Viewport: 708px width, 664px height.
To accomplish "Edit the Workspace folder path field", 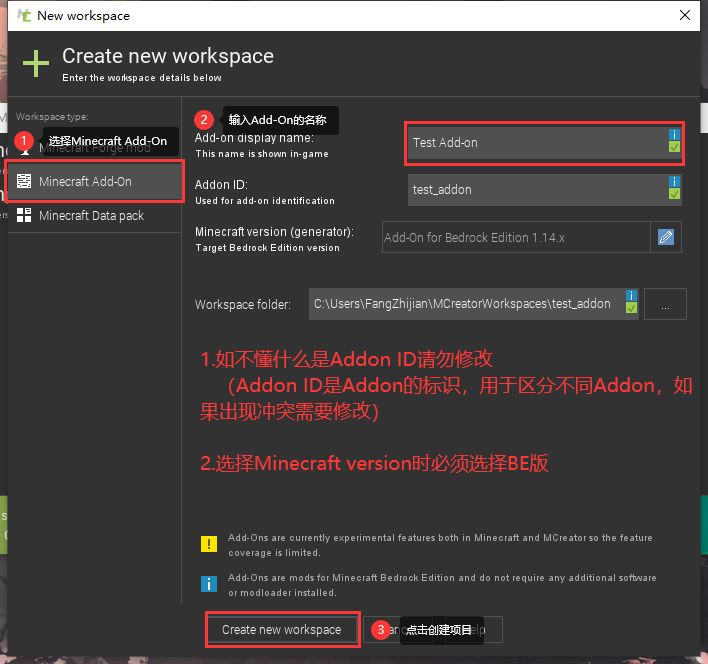I will tap(473, 304).
